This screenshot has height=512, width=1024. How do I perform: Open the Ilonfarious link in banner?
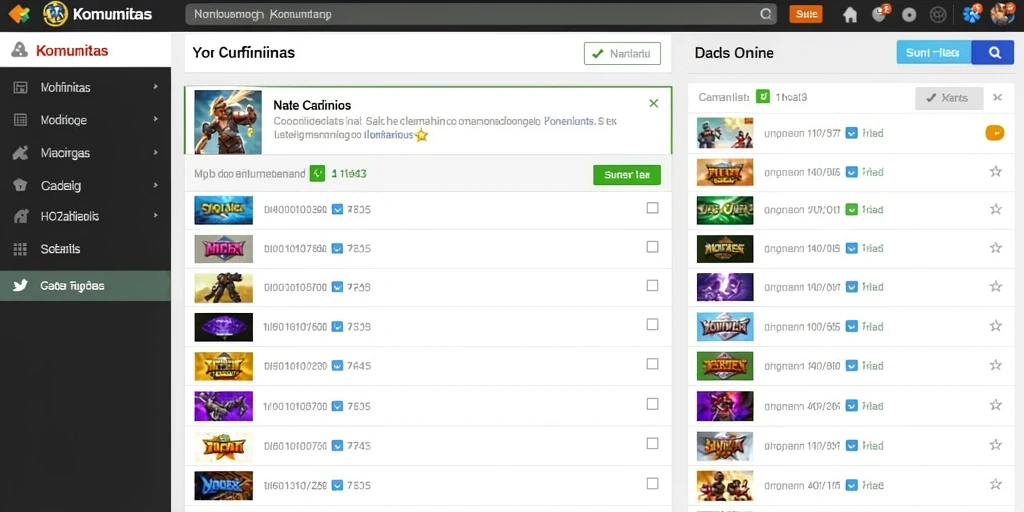click(389, 135)
